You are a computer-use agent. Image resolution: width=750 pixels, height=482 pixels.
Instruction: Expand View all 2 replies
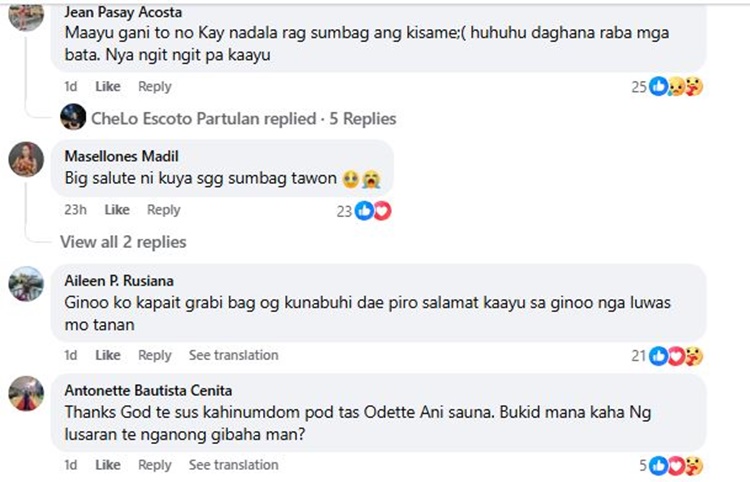coord(123,241)
